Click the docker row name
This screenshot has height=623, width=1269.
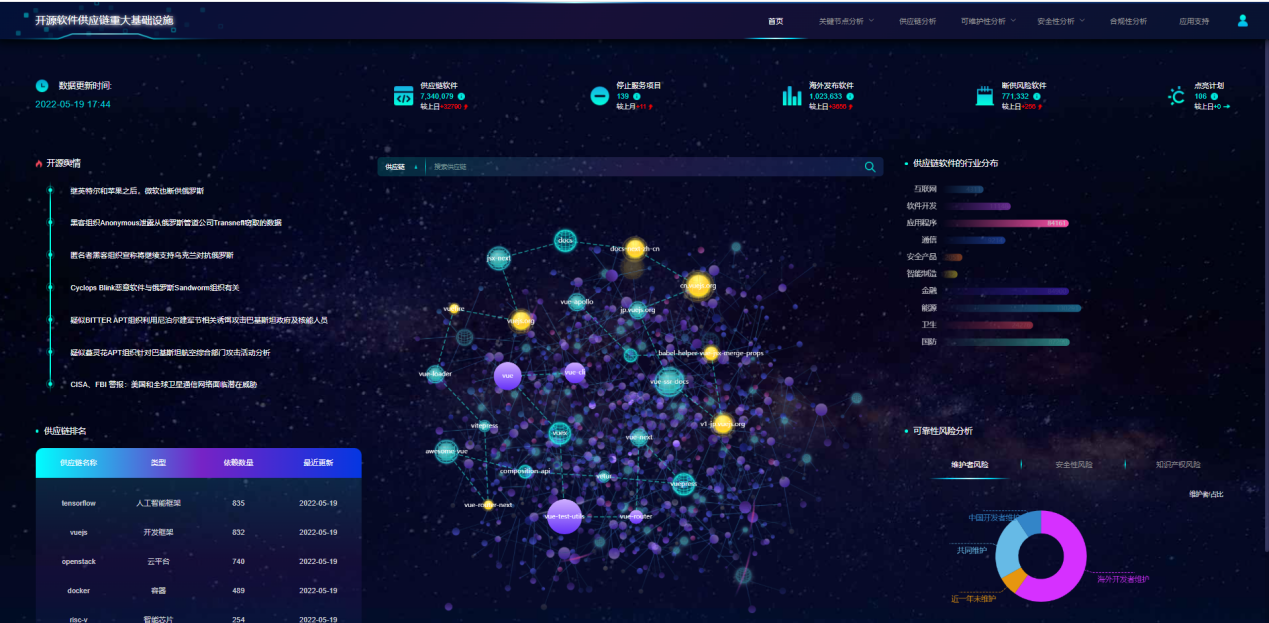pos(78,591)
